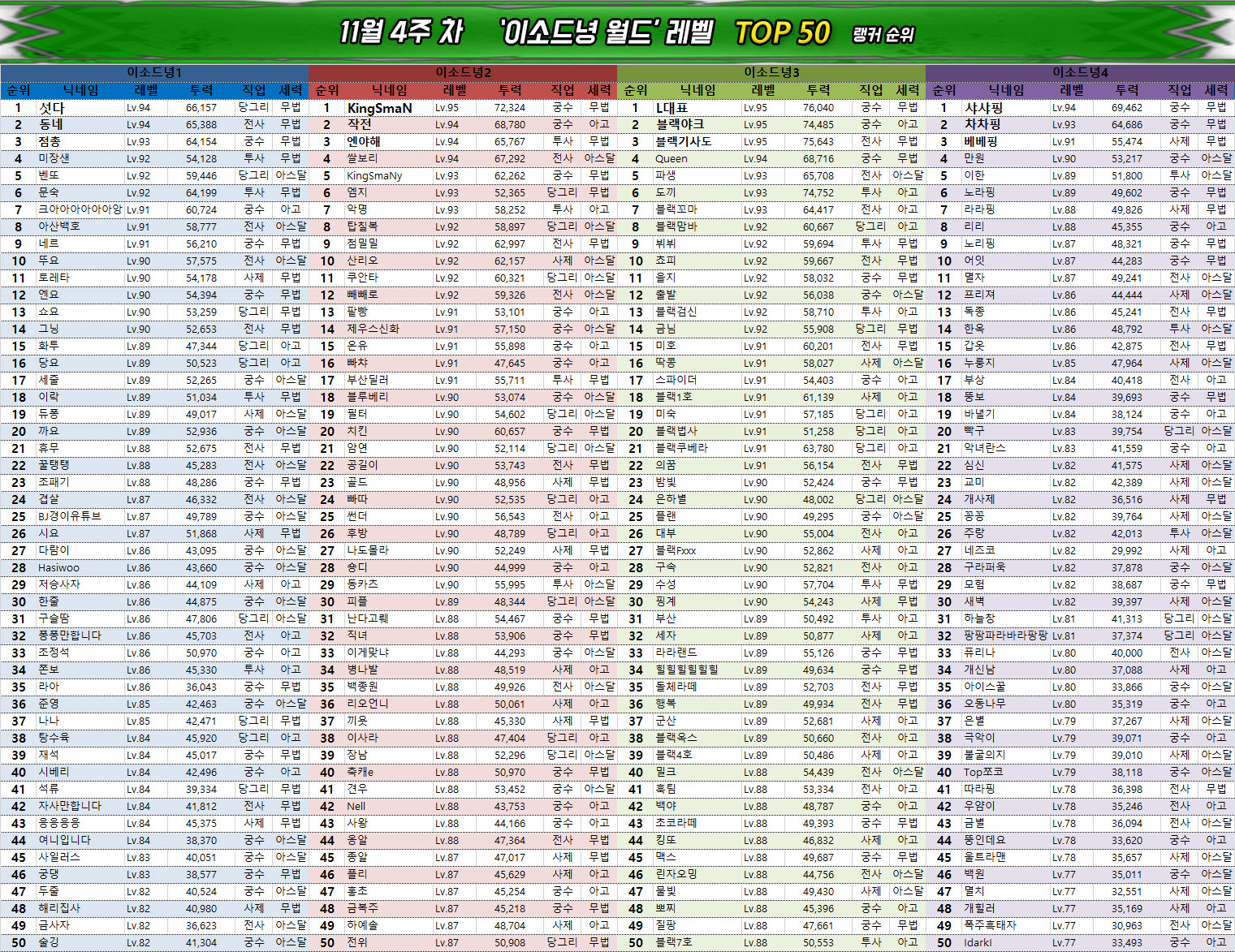Click the 투력 column header under 이소드녕3

point(818,90)
